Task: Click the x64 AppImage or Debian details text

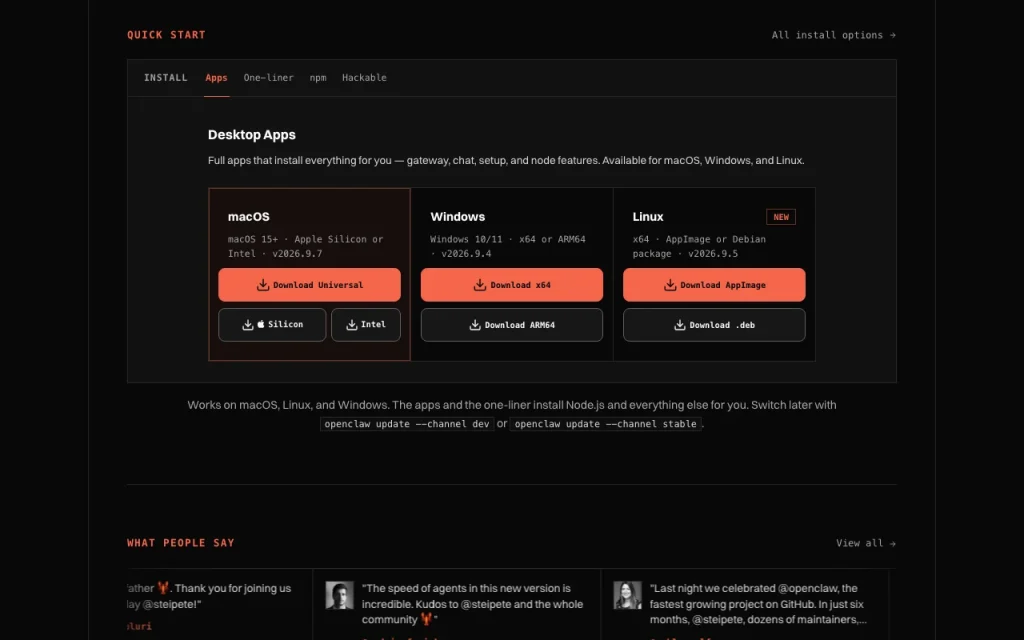Action: point(699,246)
